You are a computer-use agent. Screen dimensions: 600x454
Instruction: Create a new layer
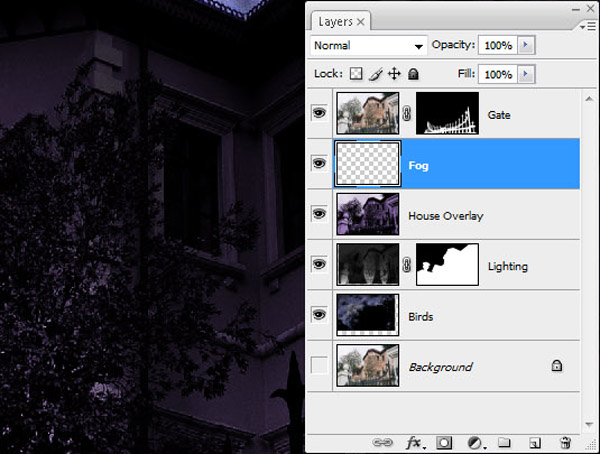pyautogui.click(x=535, y=443)
